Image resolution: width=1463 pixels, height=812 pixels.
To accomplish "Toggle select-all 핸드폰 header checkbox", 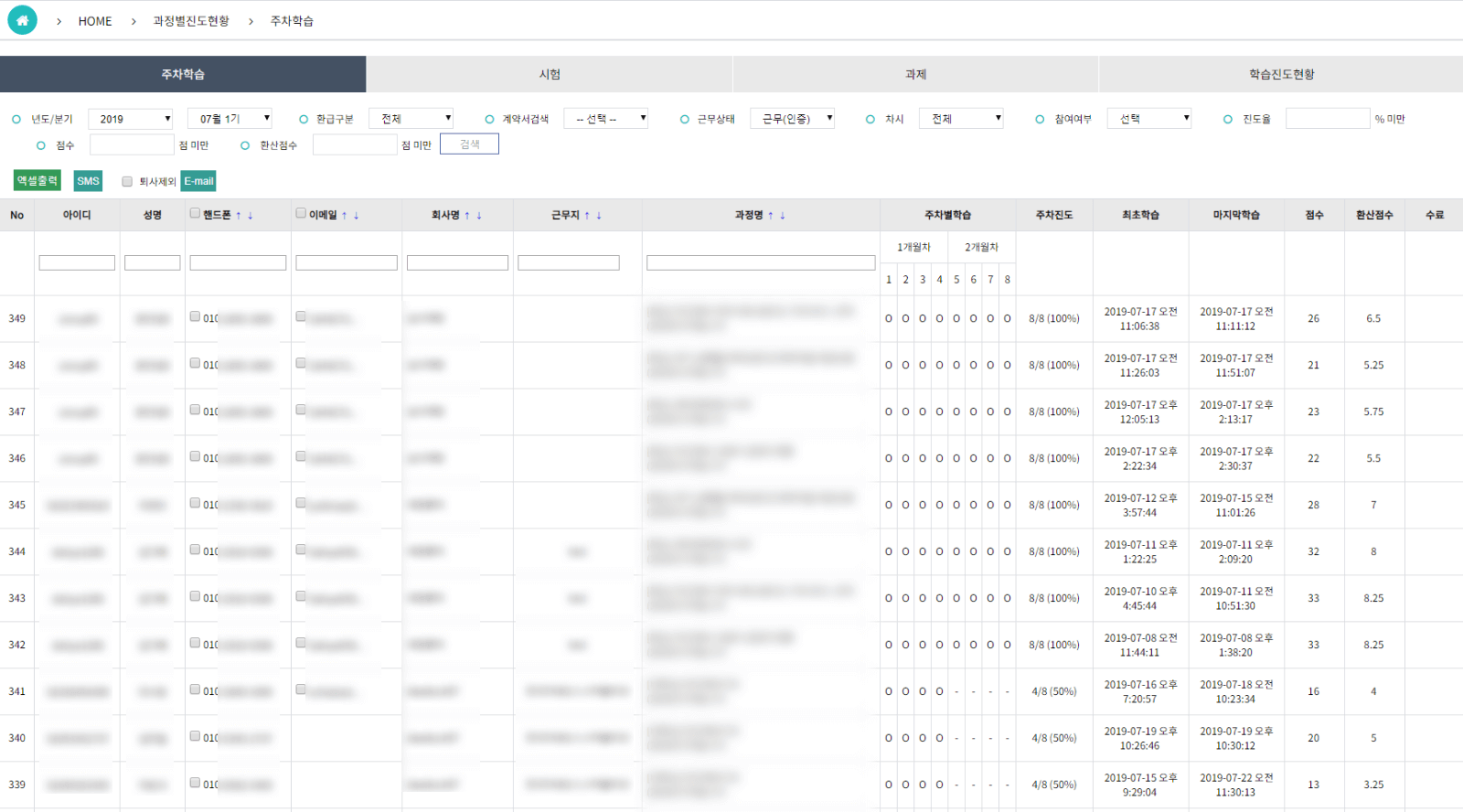I will point(195,213).
